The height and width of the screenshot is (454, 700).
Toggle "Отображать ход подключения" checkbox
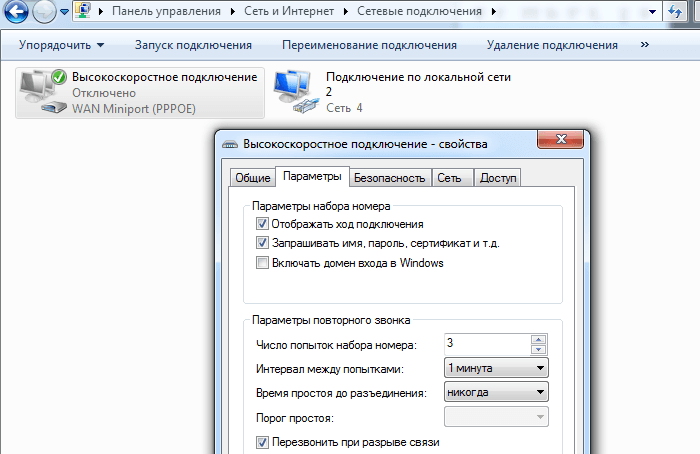pos(262,223)
